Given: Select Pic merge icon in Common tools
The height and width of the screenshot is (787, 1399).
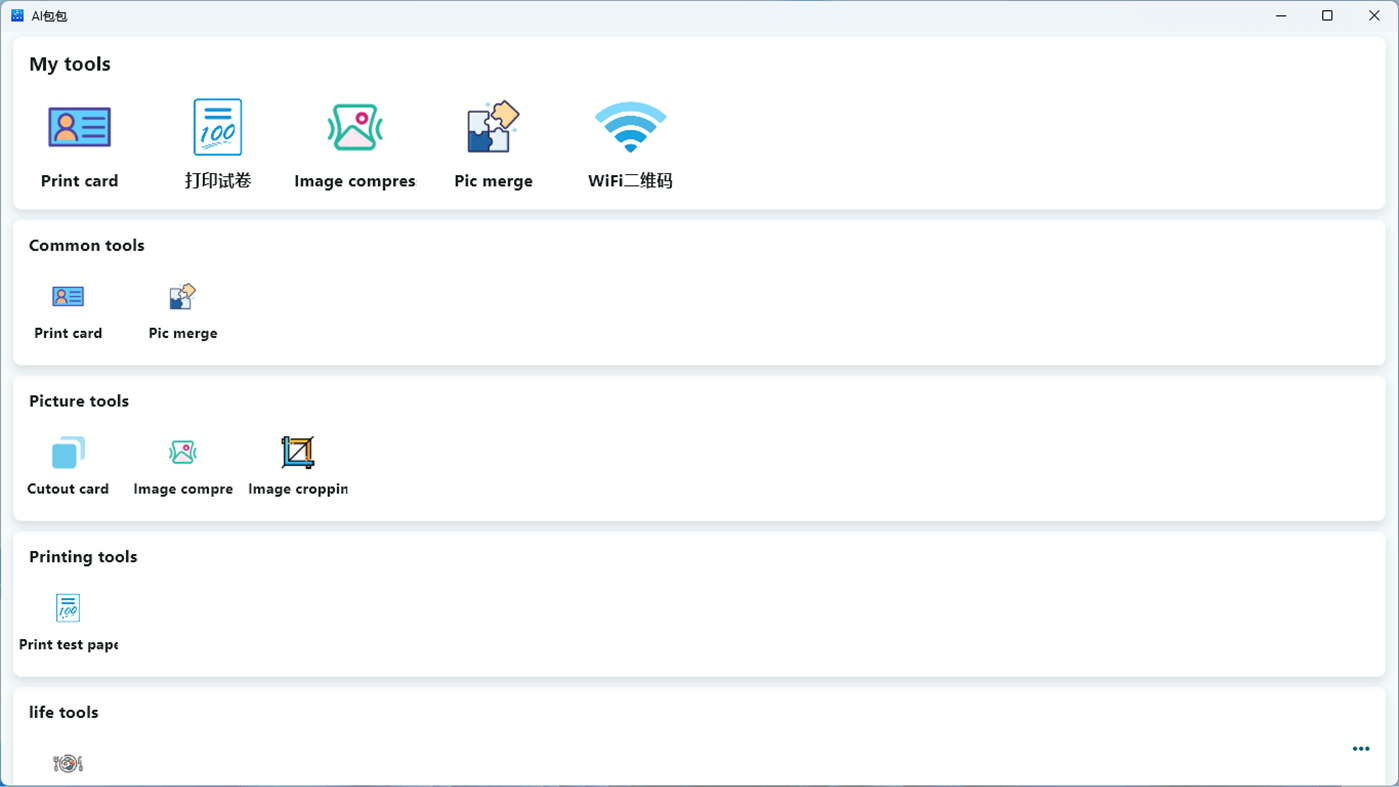Looking at the screenshot, I should [182, 296].
